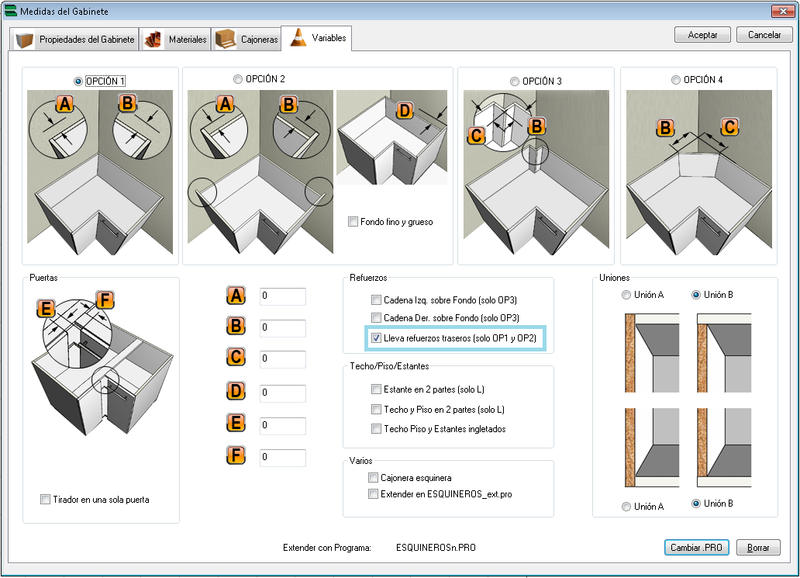Click the Cancelar button
The height and width of the screenshot is (578, 800).
(x=764, y=35)
